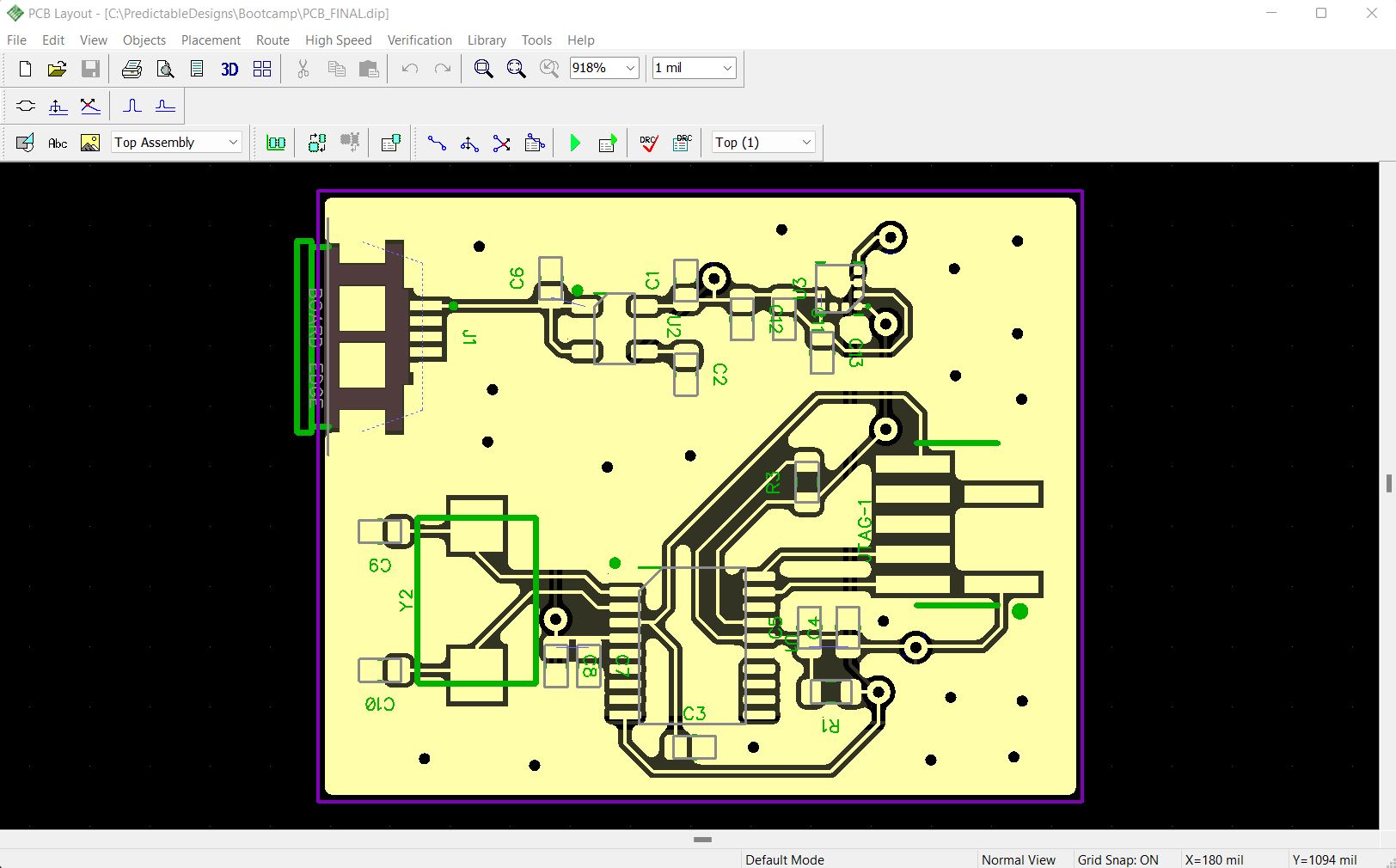Open the DRC error report
Image resolution: width=1396 pixels, height=868 pixels.
(682, 144)
